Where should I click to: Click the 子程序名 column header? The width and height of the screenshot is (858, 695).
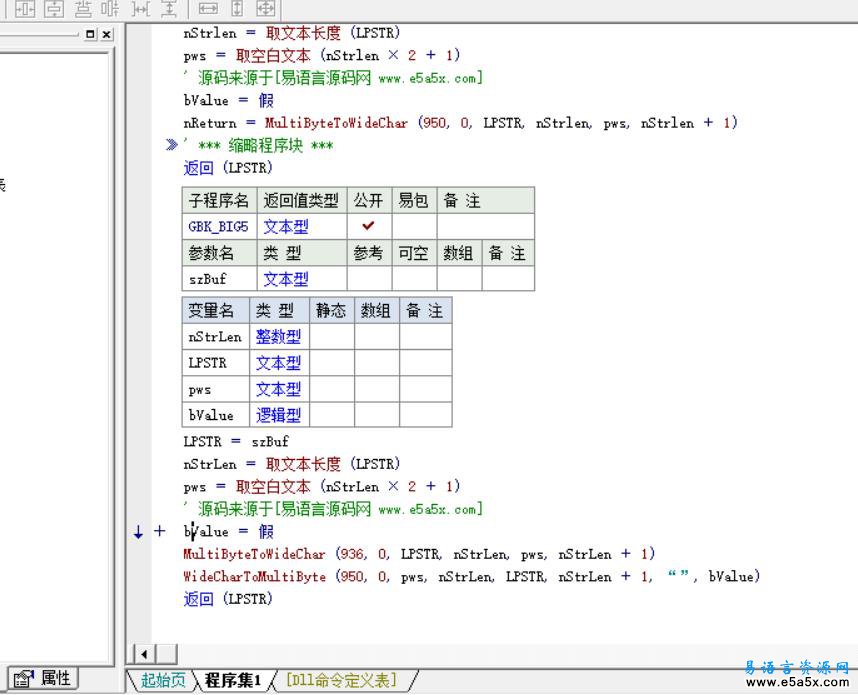tap(219, 200)
